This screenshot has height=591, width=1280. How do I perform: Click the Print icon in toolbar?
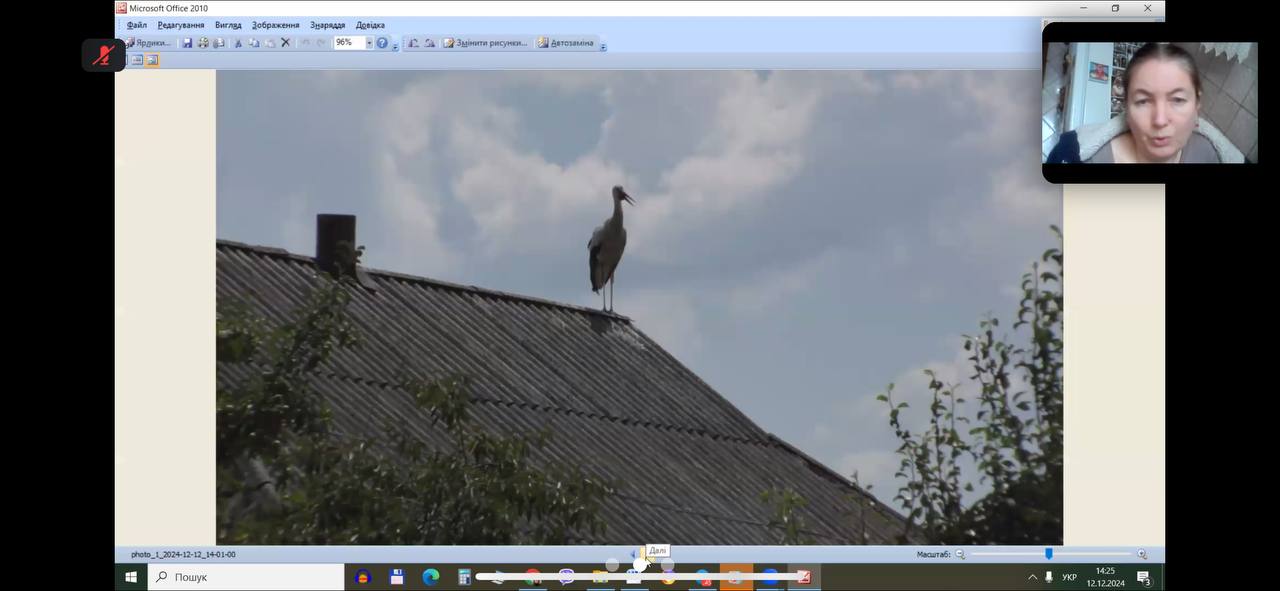(x=203, y=43)
